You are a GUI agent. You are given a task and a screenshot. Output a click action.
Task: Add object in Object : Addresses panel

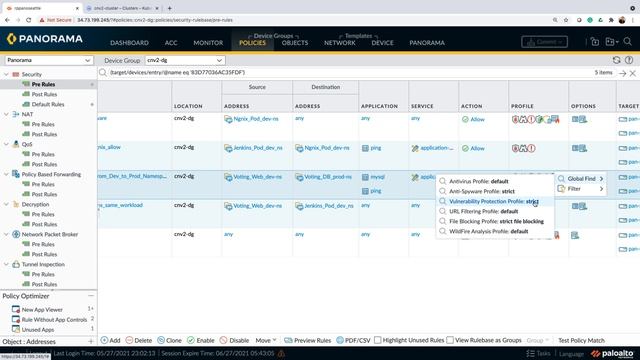[91, 341]
